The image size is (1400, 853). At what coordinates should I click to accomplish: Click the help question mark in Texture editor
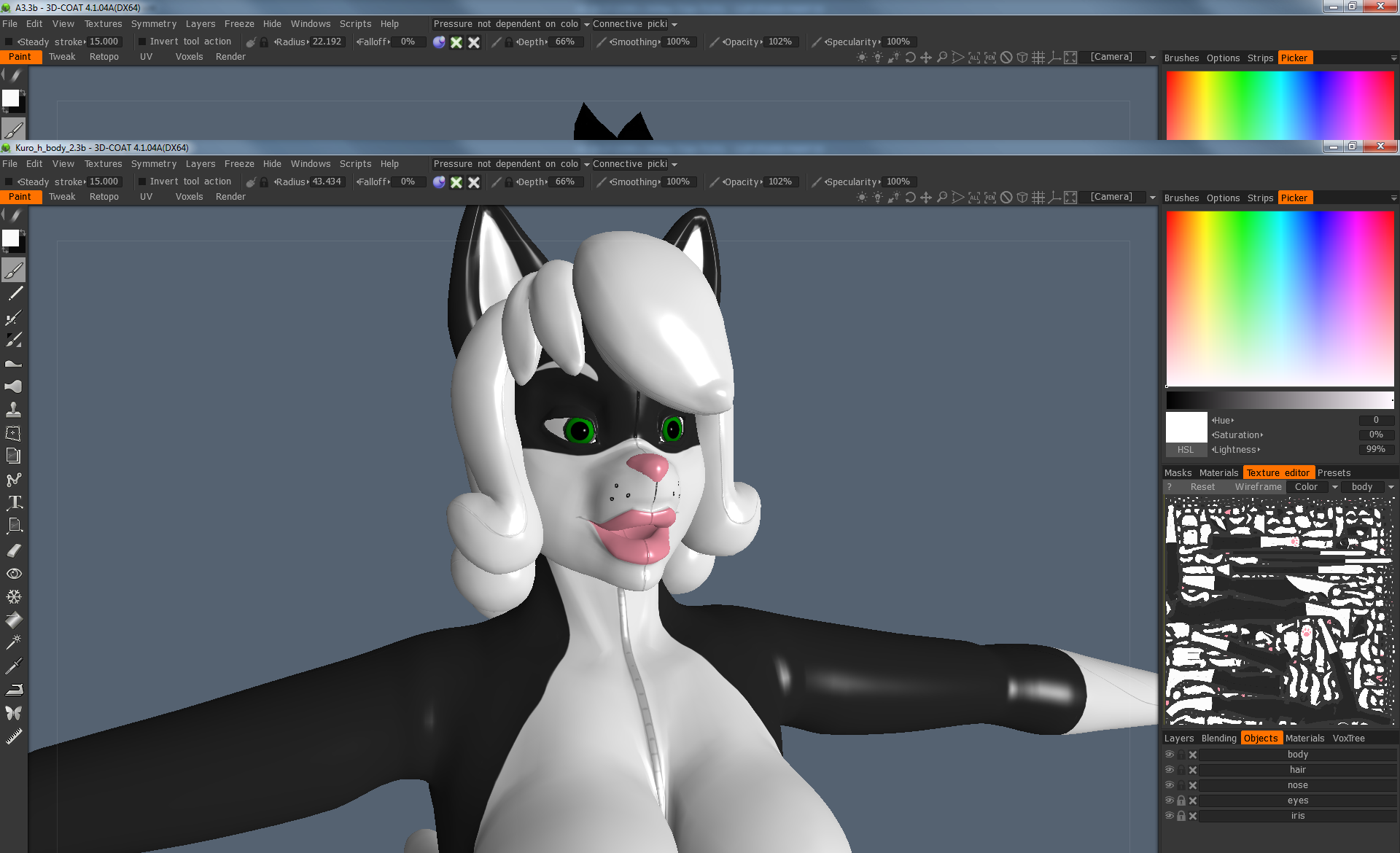[1170, 487]
